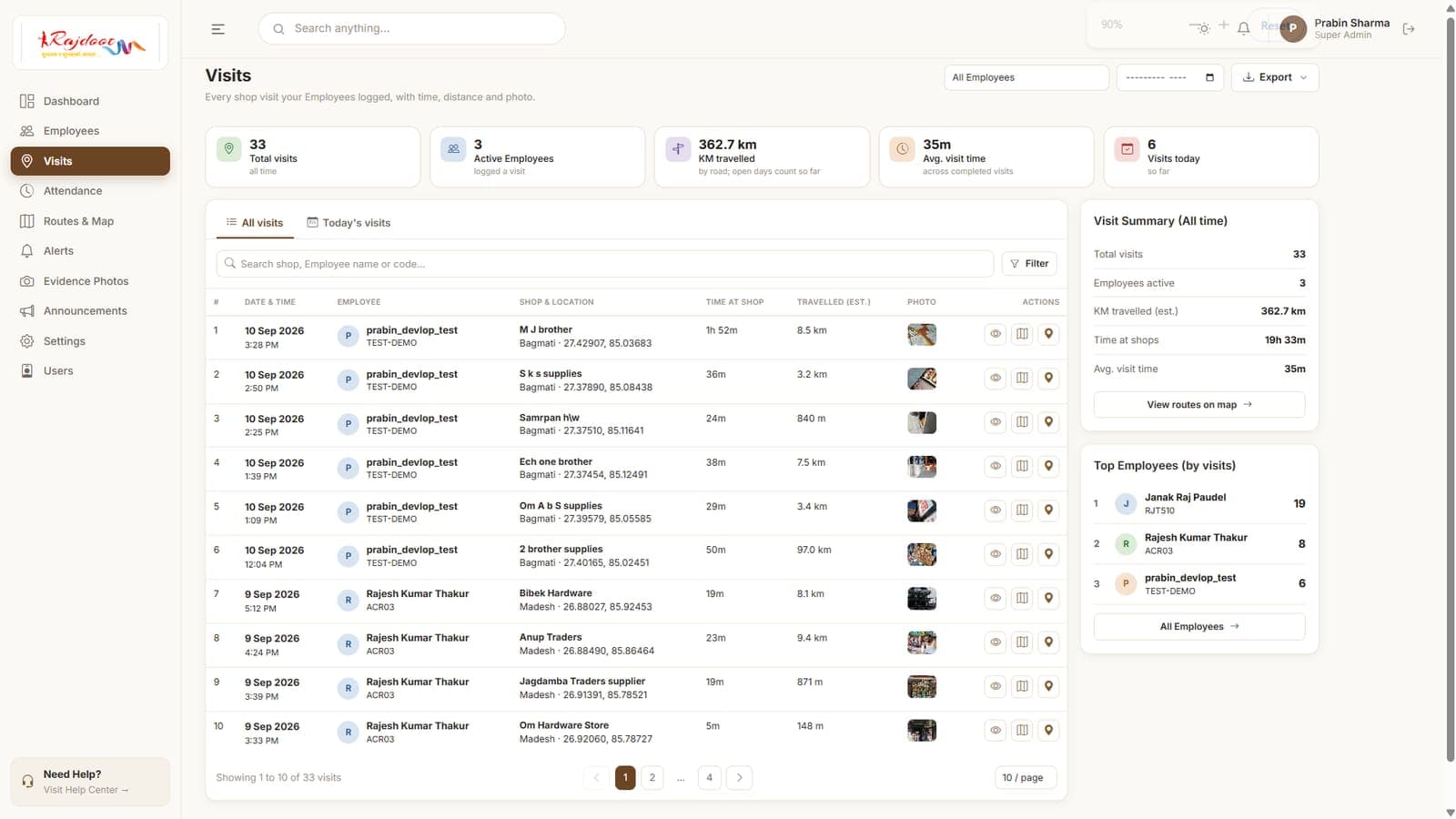Show location pin for Samrpan h\w
Viewport: 1456px width, 819px height.
point(1048,422)
